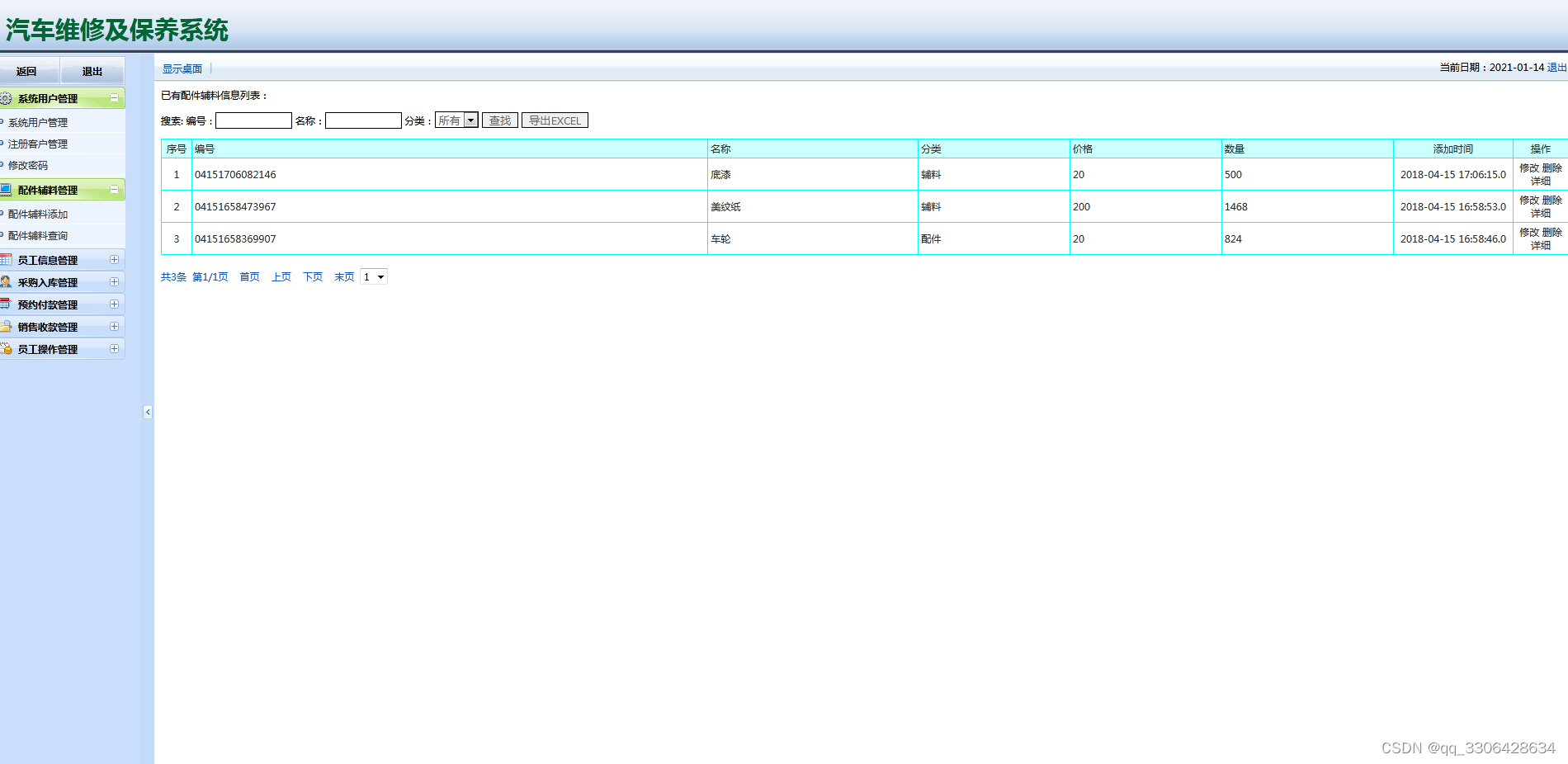Expand the 员工操作管理 menu section
This screenshot has height=764, width=1568.
tap(115, 349)
